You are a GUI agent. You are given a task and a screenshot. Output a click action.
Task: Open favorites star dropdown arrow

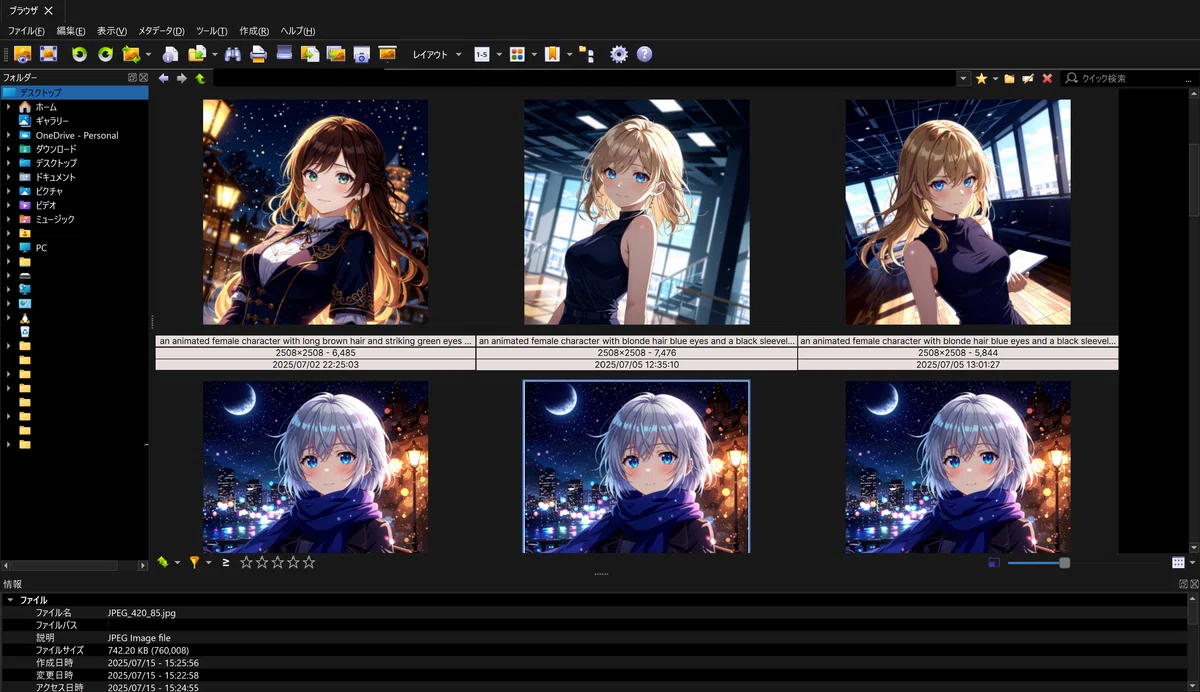tap(995, 78)
